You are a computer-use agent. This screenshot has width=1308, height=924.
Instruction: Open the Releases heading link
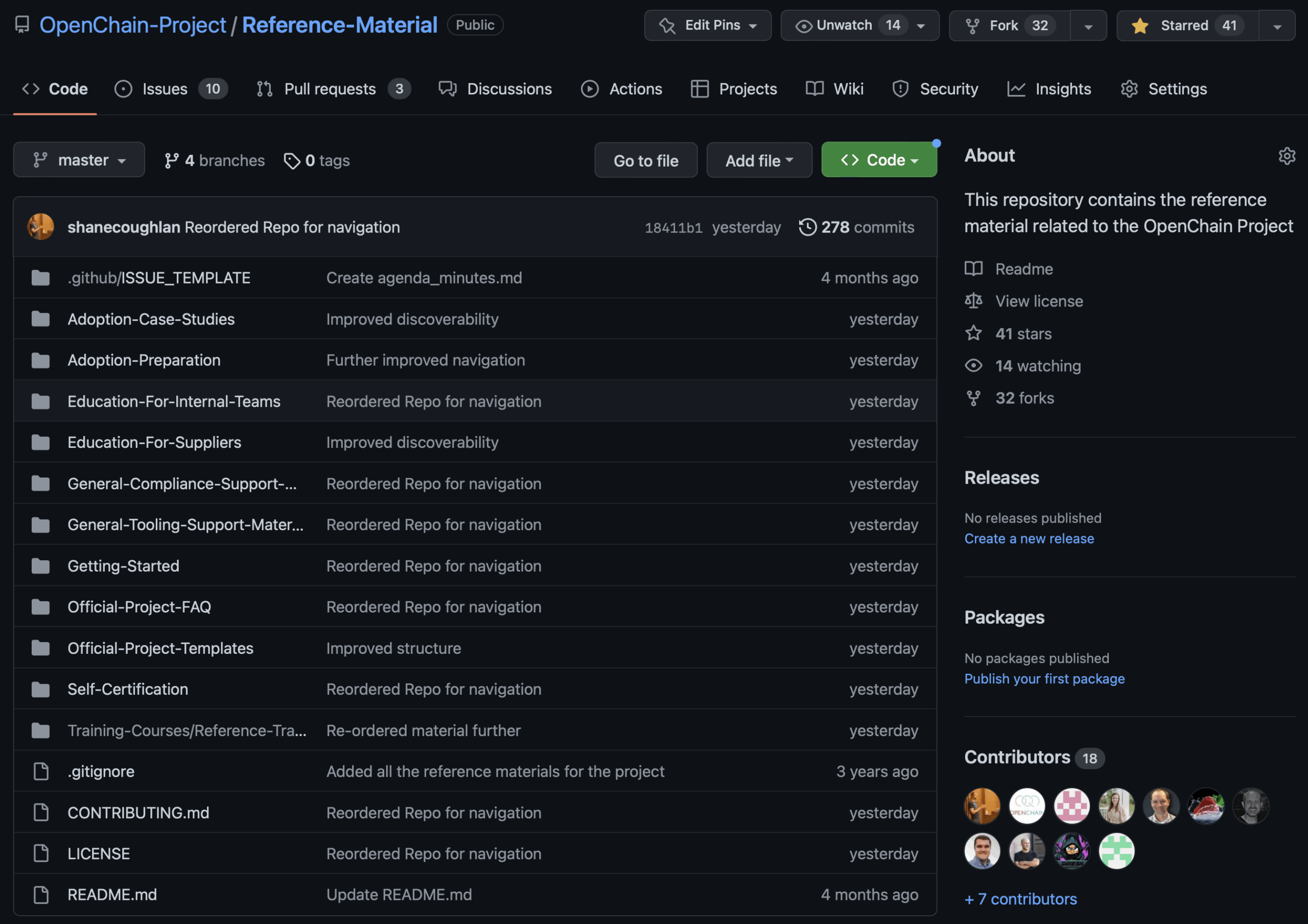pyautogui.click(x=1001, y=478)
